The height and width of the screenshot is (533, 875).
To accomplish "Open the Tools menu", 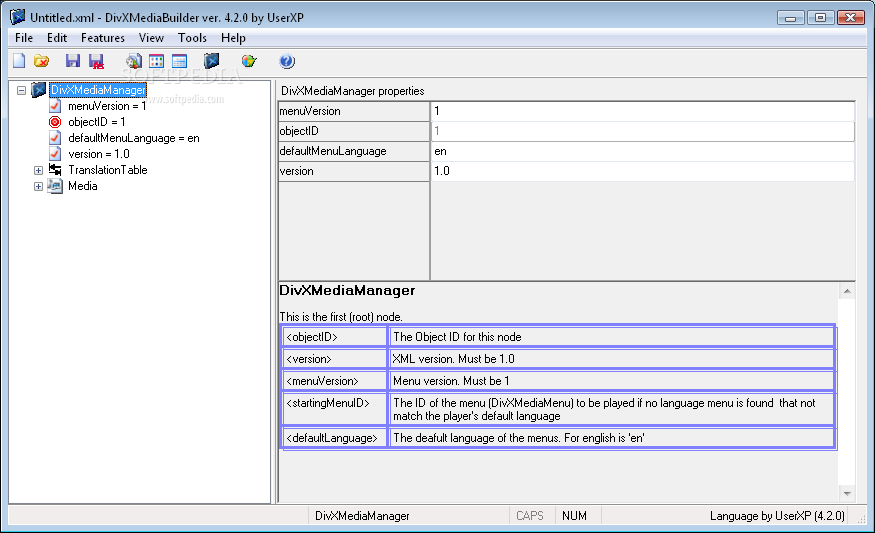I will pyautogui.click(x=193, y=38).
